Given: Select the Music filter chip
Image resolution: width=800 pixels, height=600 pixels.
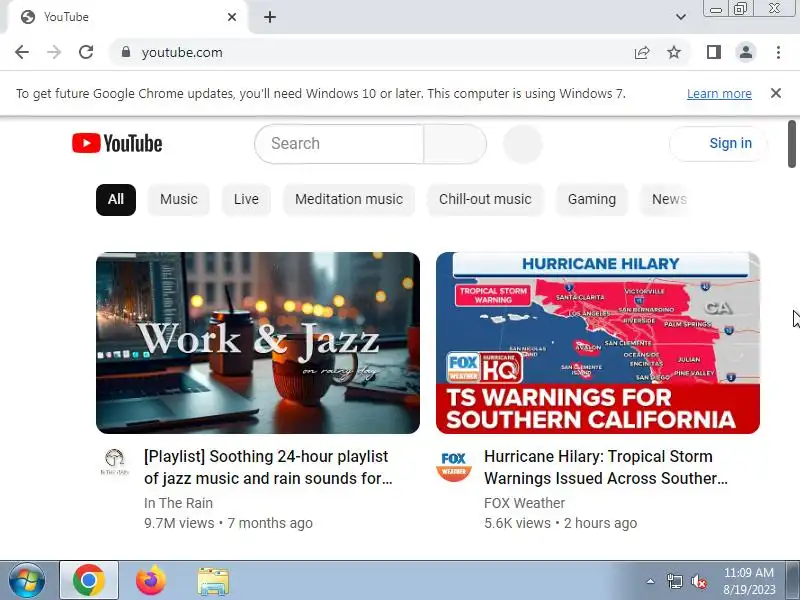Looking at the screenshot, I should (179, 199).
